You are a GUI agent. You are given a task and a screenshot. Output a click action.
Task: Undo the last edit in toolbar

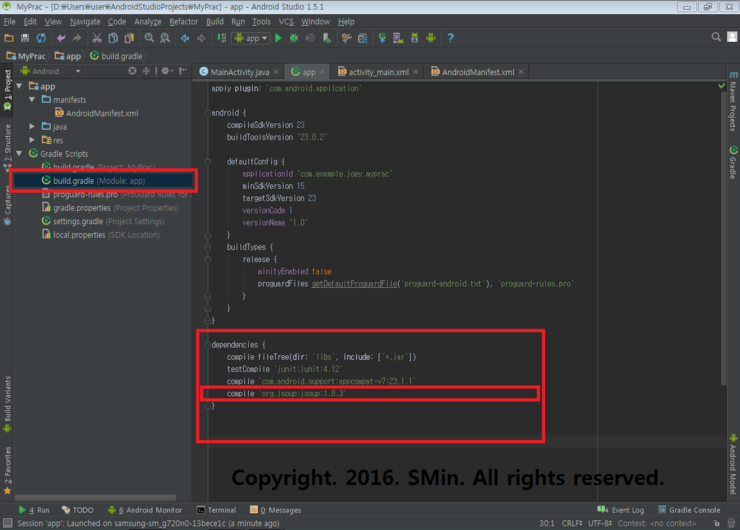tap(61, 38)
